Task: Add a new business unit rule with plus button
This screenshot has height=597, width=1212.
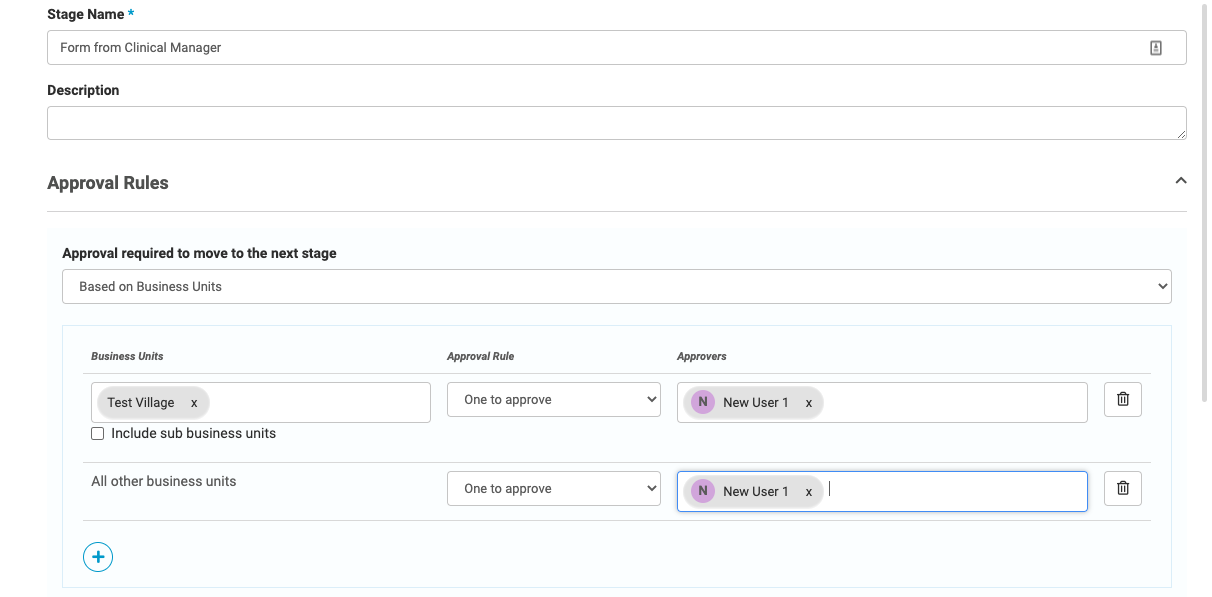Action: (x=98, y=557)
